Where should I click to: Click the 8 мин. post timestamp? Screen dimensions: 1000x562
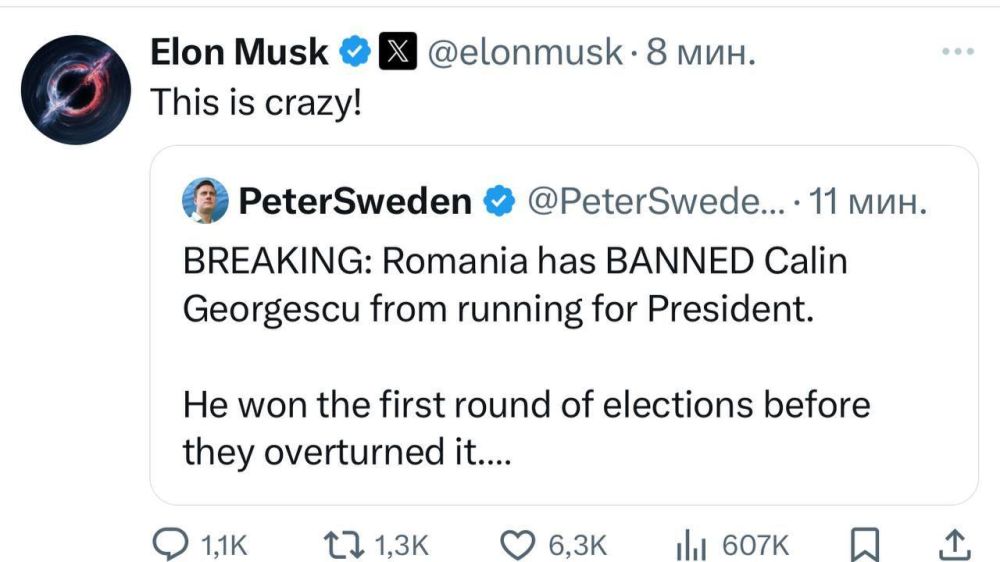[x=699, y=52]
